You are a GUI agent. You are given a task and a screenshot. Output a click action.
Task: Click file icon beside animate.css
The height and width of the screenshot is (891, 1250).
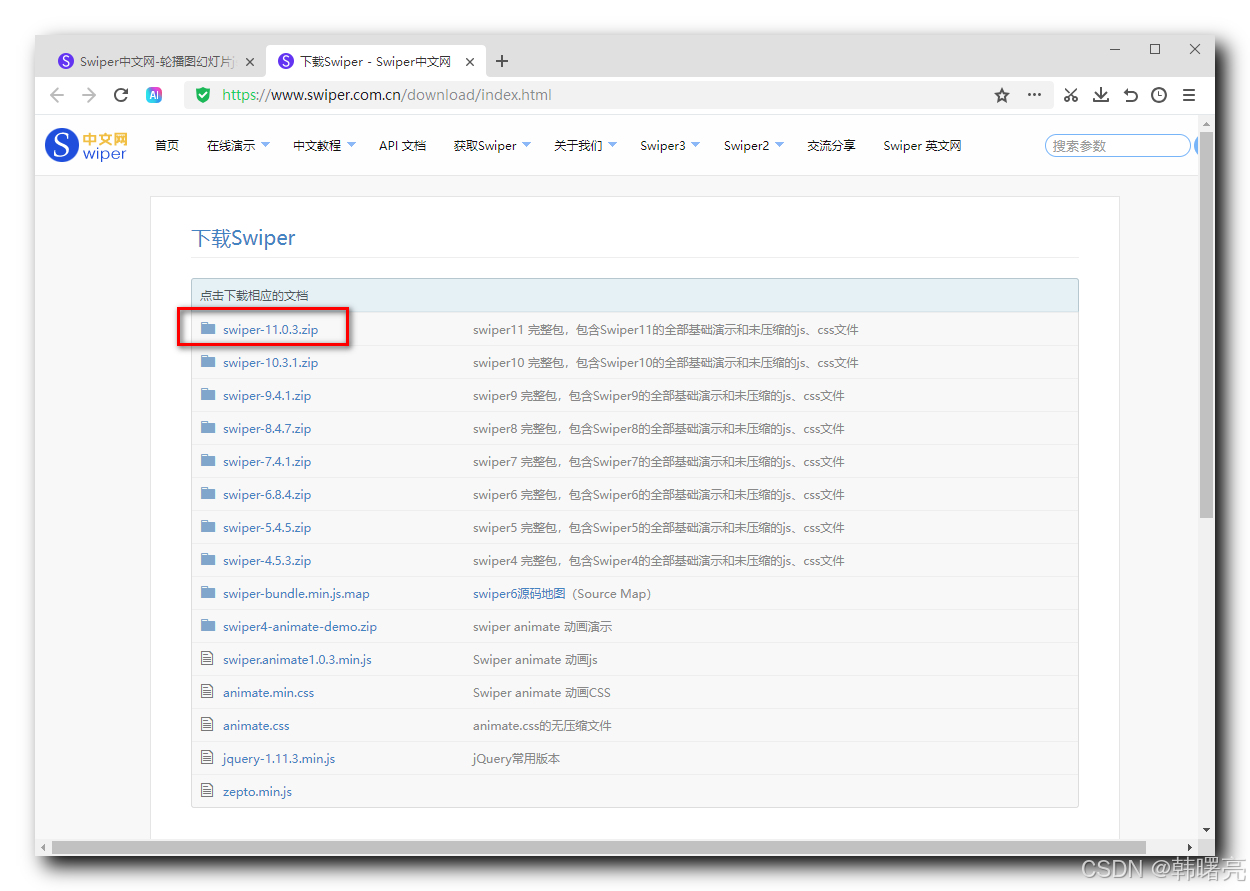208,725
